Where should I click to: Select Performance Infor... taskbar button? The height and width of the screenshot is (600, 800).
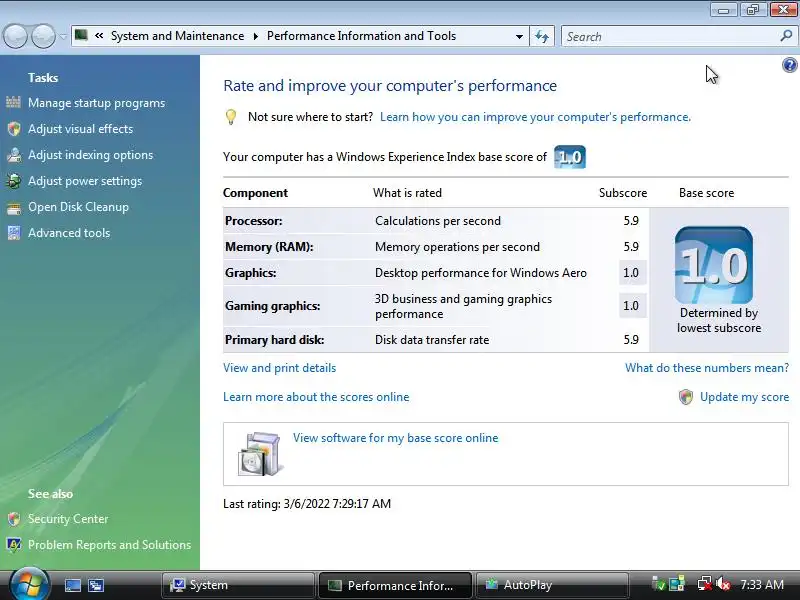395,585
